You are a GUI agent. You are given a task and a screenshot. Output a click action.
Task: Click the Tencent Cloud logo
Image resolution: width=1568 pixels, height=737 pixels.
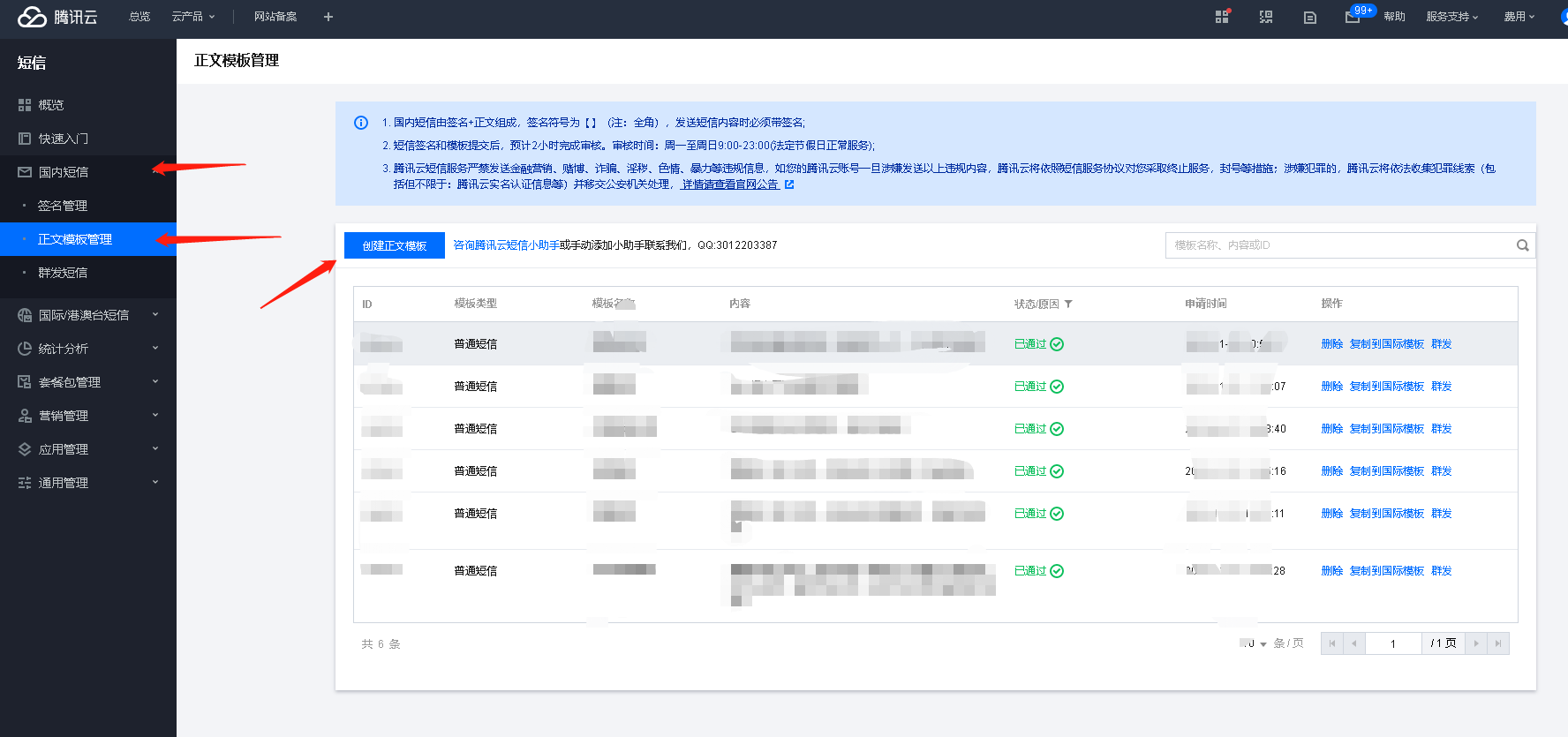coord(57,17)
